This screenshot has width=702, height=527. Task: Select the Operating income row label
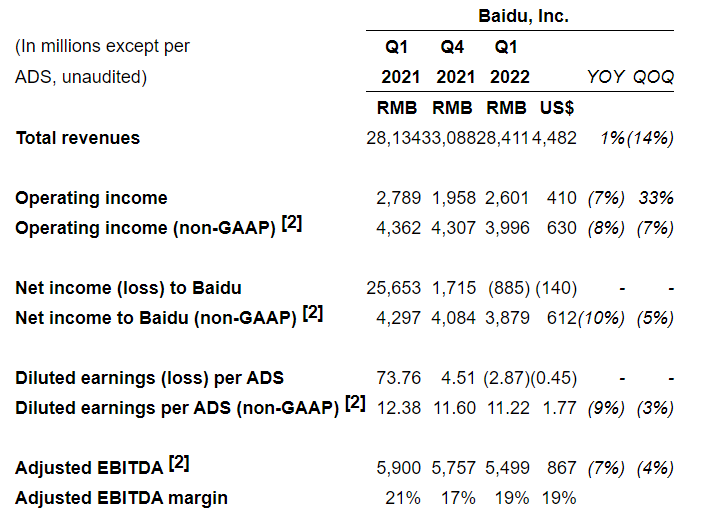point(91,198)
